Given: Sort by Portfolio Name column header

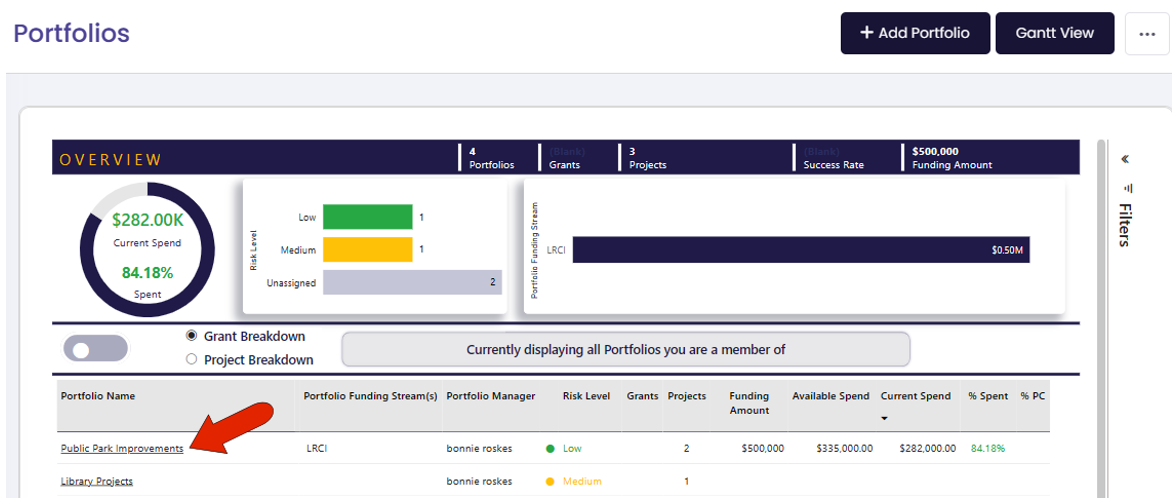Looking at the screenshot, I should [97, 396].
